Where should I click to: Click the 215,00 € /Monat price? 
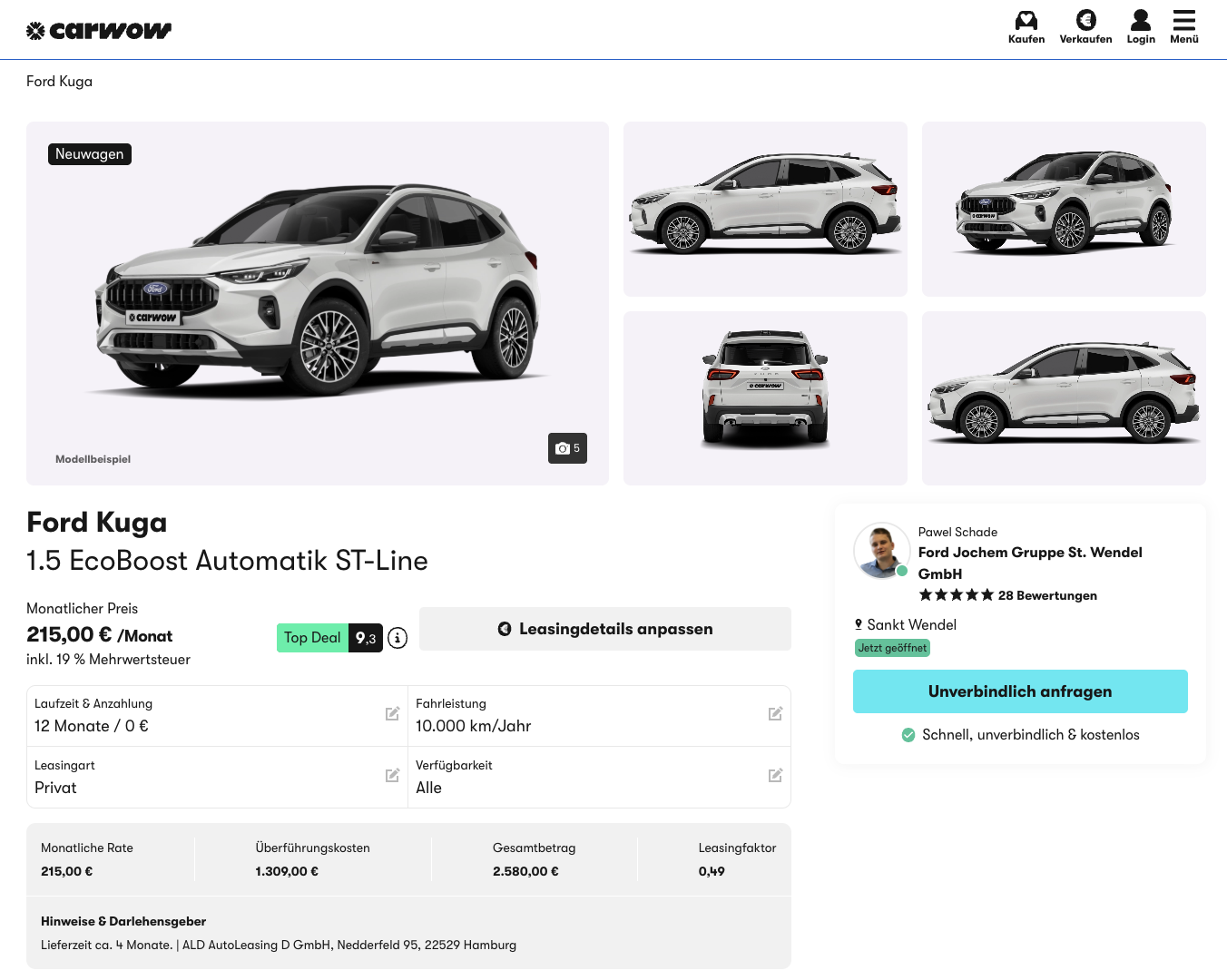pos(99,635)
